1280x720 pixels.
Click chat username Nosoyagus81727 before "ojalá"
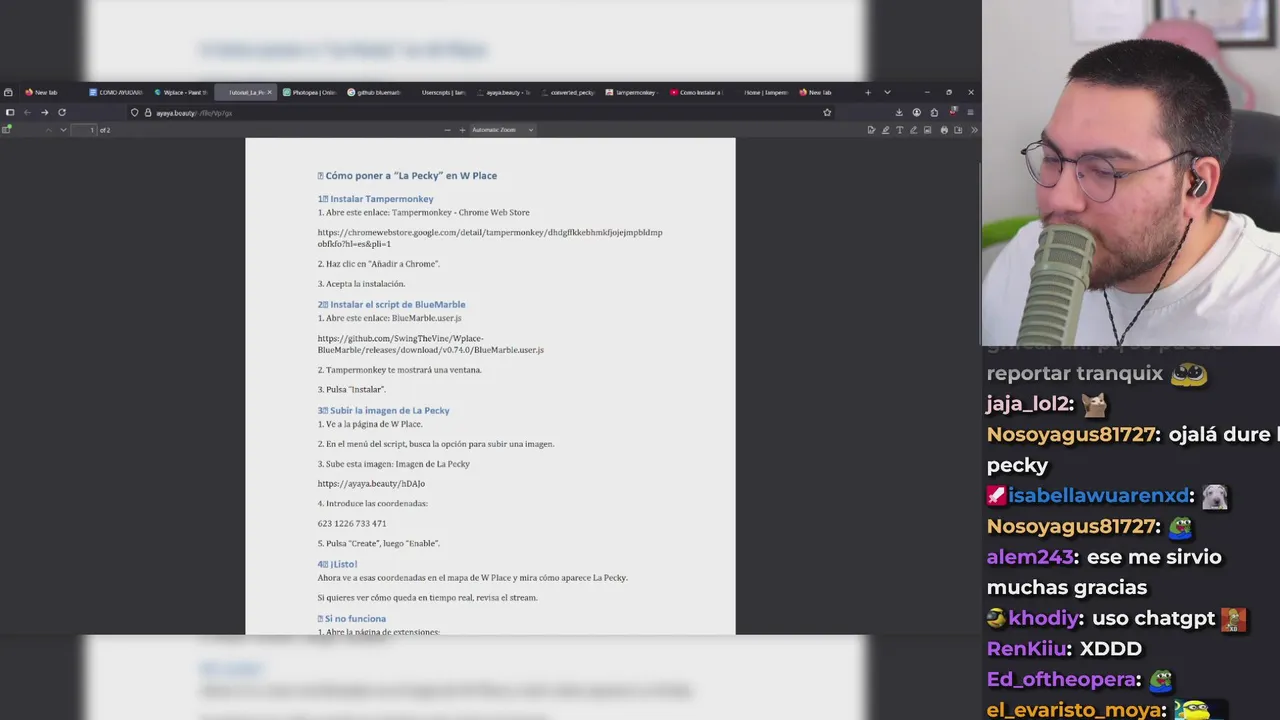click(1070, 435)
